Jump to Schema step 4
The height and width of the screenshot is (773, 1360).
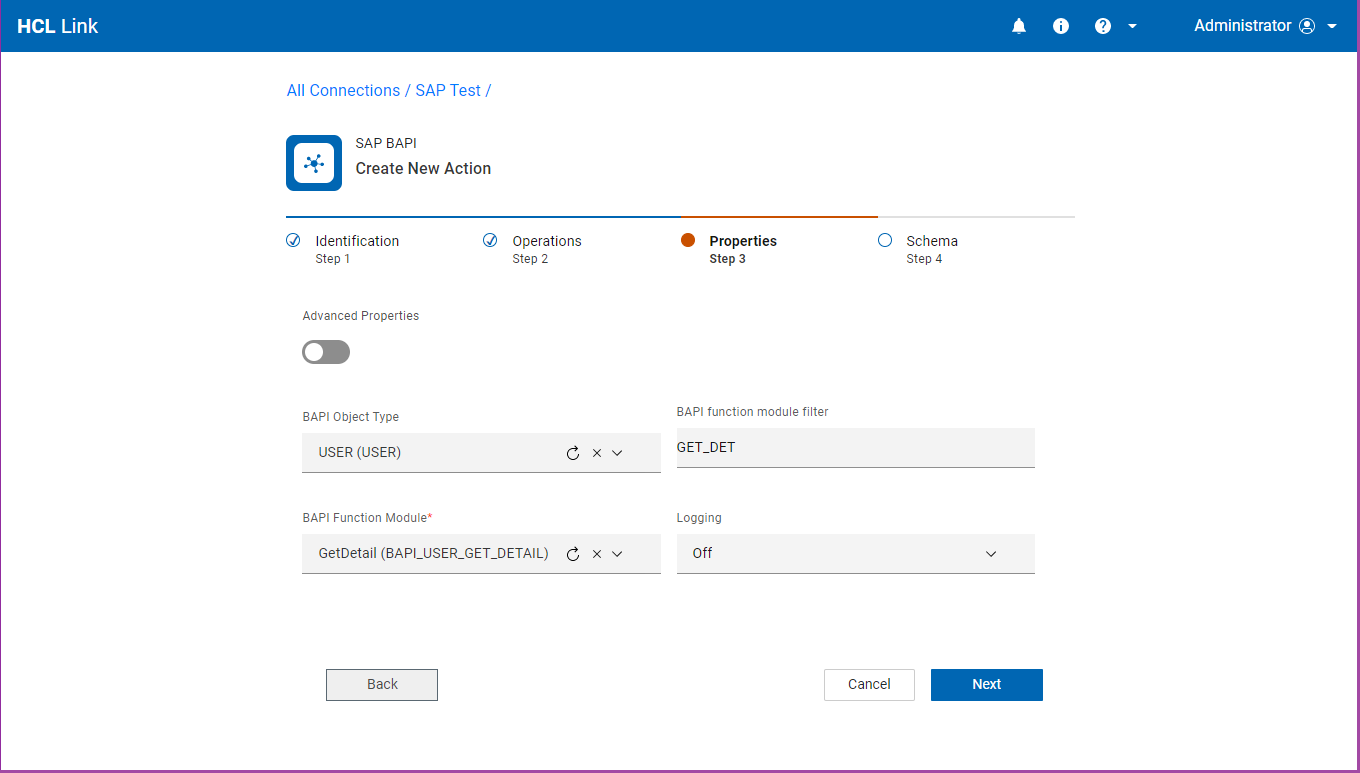(x=931, y=241)
